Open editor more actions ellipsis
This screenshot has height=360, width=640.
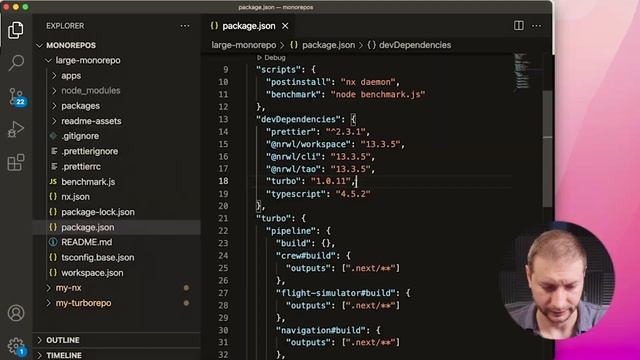[x=536, y=26]
